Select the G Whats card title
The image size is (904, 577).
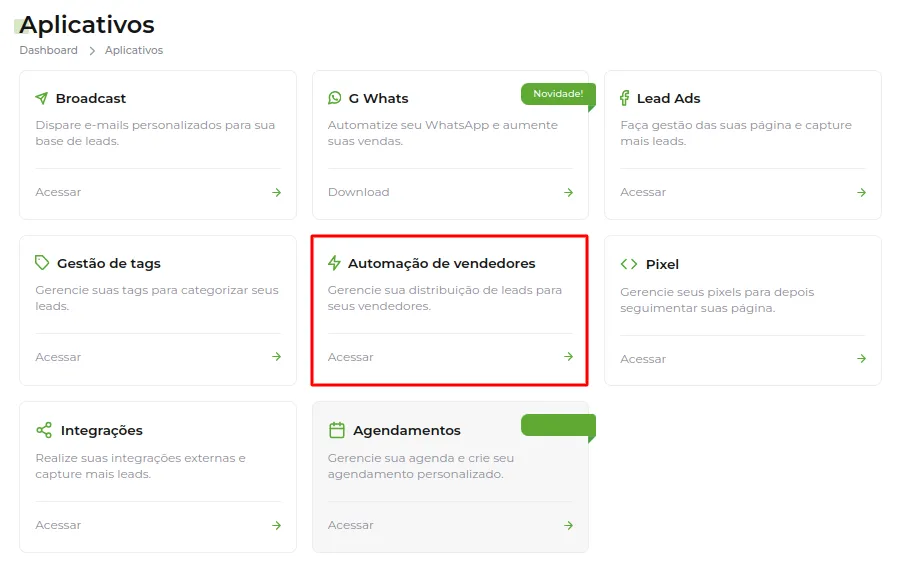[x=378, y=99]
